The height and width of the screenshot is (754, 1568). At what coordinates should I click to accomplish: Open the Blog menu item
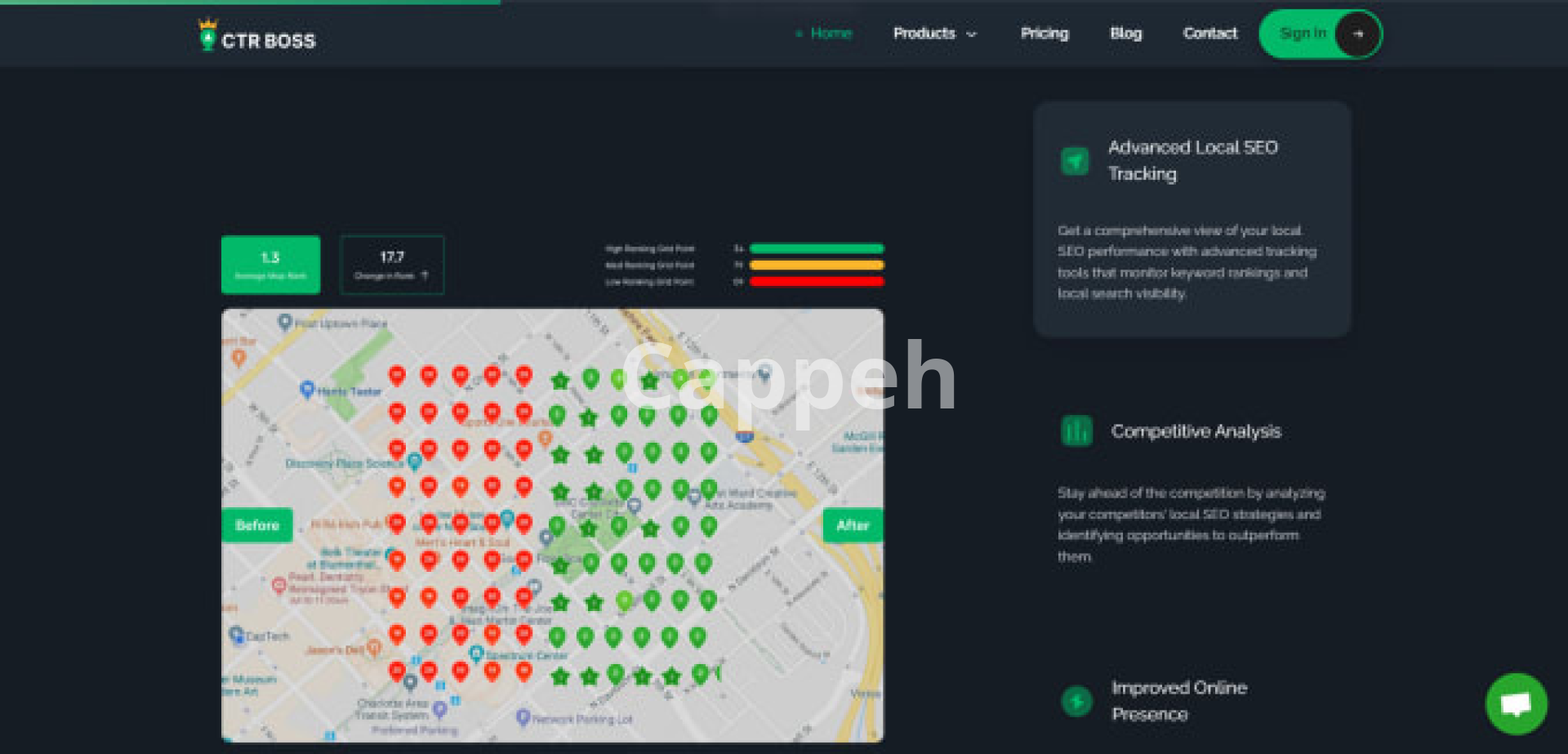click(1125, 33)
